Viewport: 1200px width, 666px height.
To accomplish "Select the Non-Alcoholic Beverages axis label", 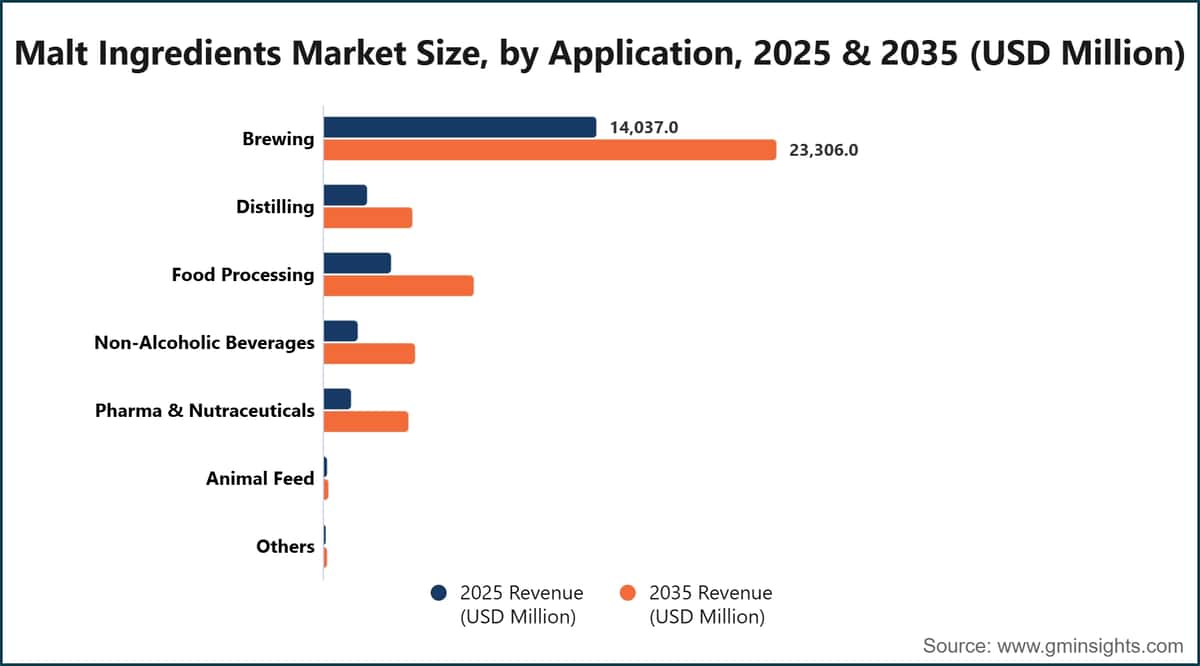I will (x=204, y=342).
